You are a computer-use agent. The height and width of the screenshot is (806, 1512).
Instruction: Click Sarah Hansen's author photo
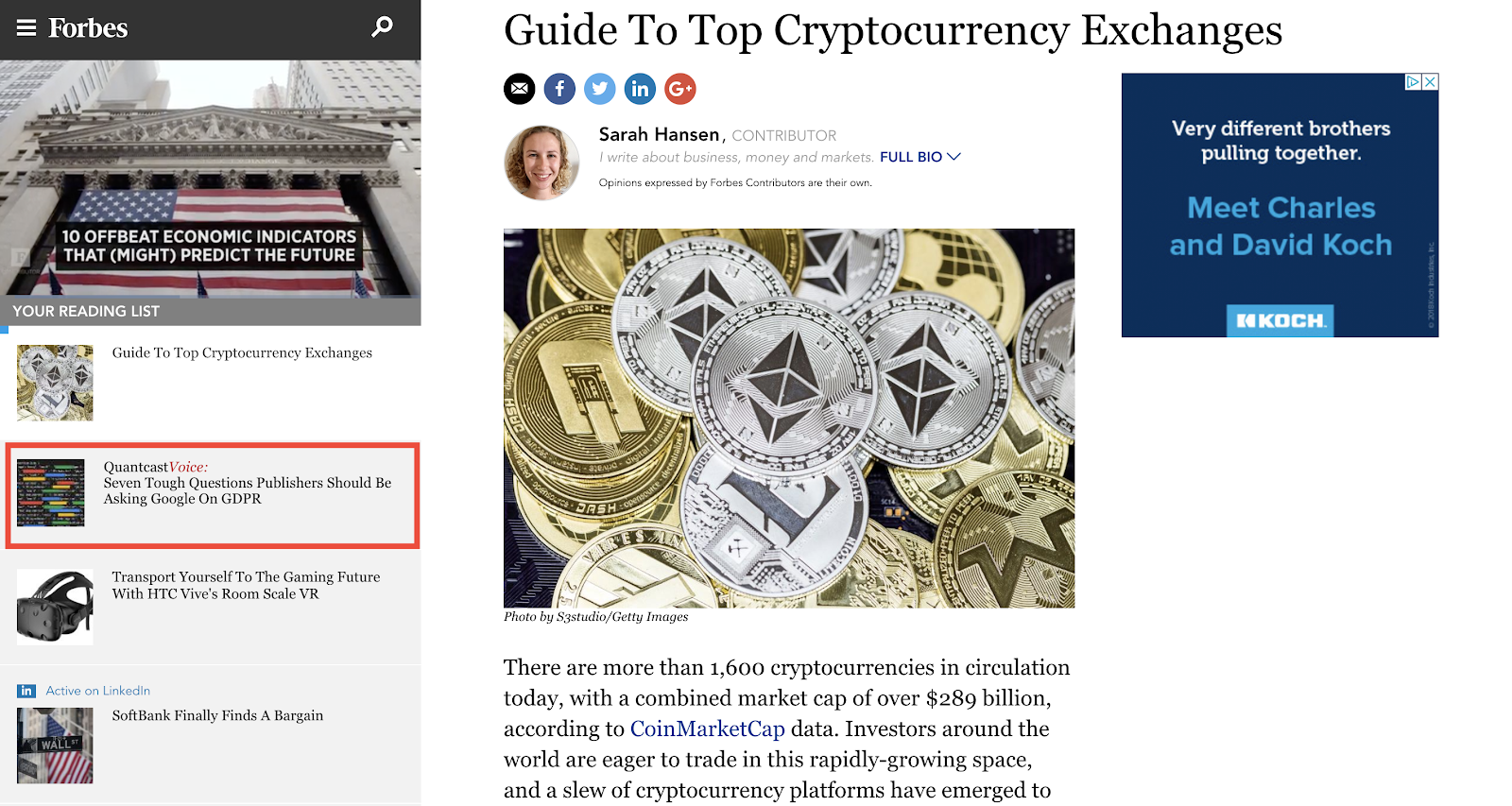click(x=541, y=163)
